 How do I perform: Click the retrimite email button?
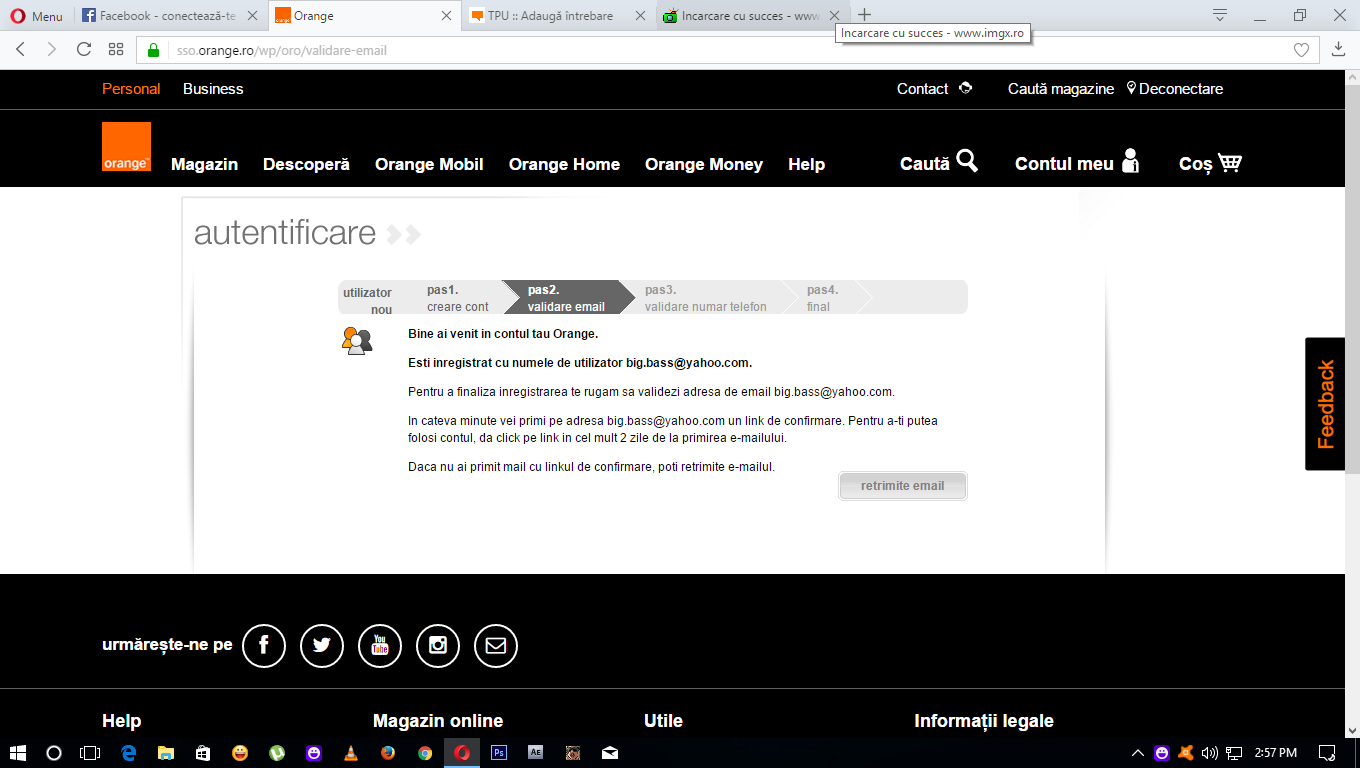pos(902,486)
